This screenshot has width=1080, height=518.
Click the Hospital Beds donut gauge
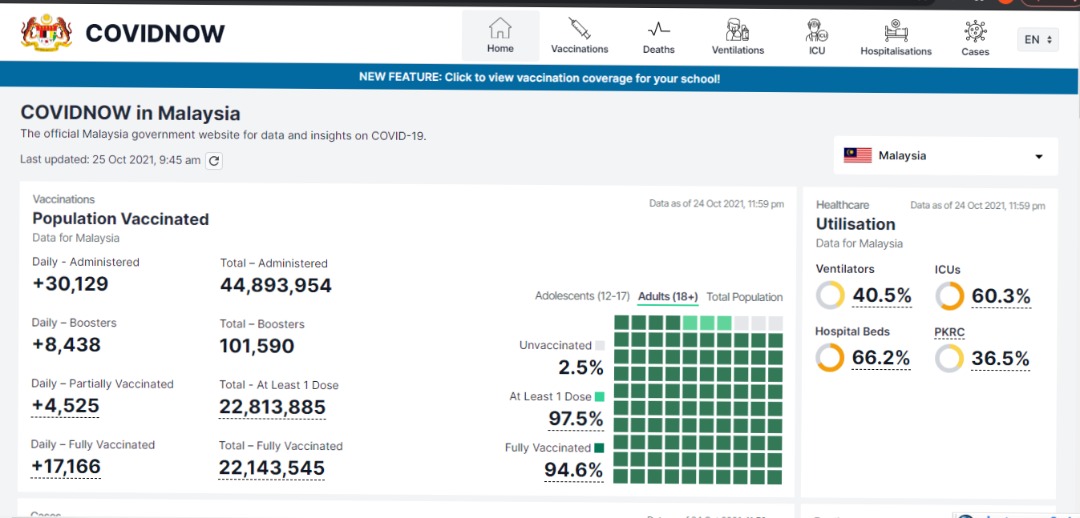pyautogui.click(x=830, y=358)
